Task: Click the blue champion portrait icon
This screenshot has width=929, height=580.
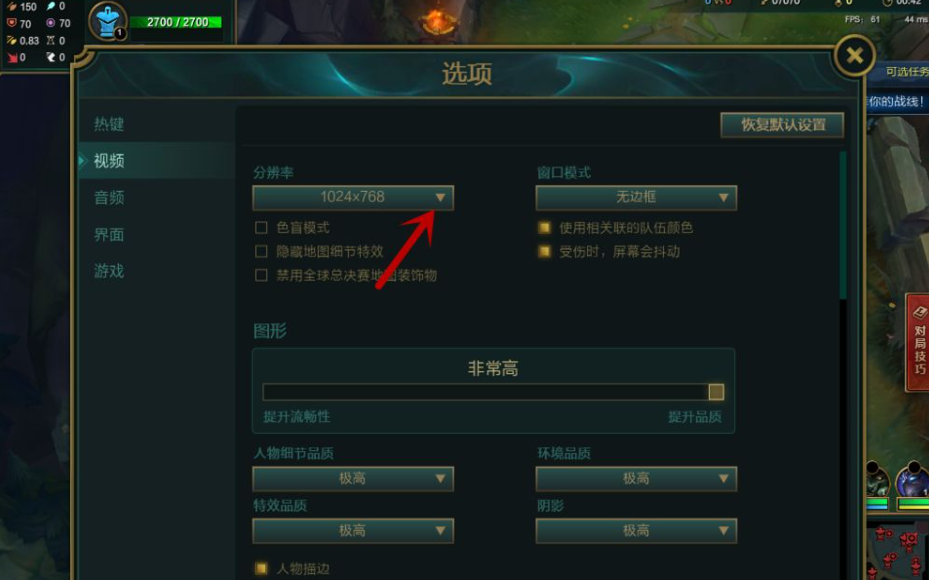Action: [108, 22]
